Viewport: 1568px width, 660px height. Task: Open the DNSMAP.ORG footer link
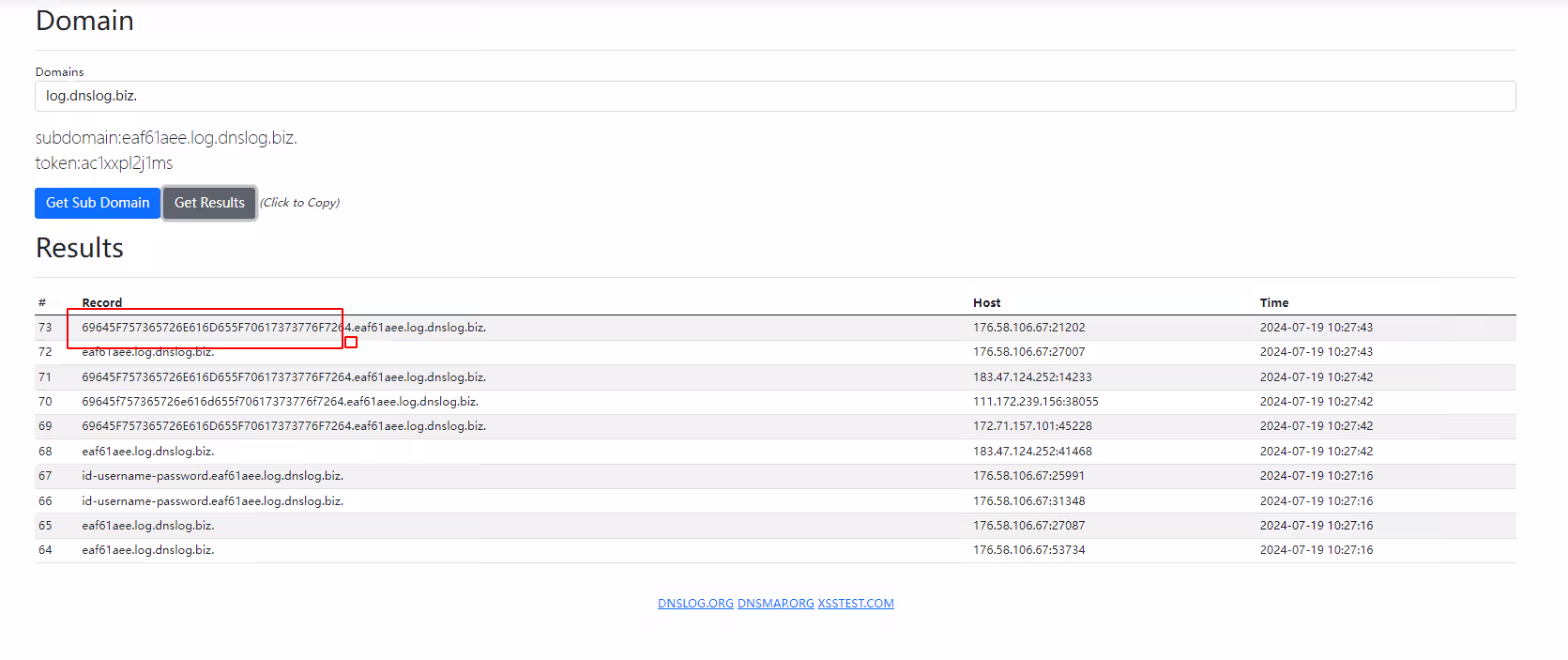[x=775, y=604]
